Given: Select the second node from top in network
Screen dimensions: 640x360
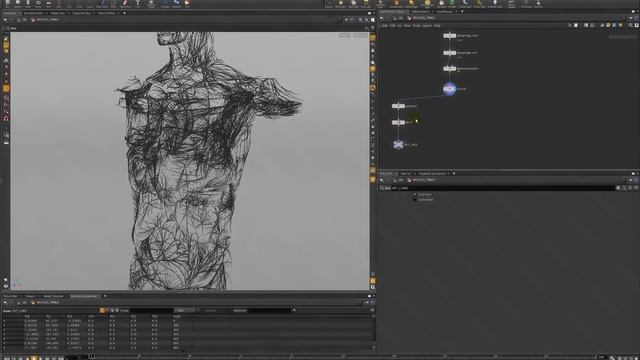Looking at the screenshot, I should (449, 53).
